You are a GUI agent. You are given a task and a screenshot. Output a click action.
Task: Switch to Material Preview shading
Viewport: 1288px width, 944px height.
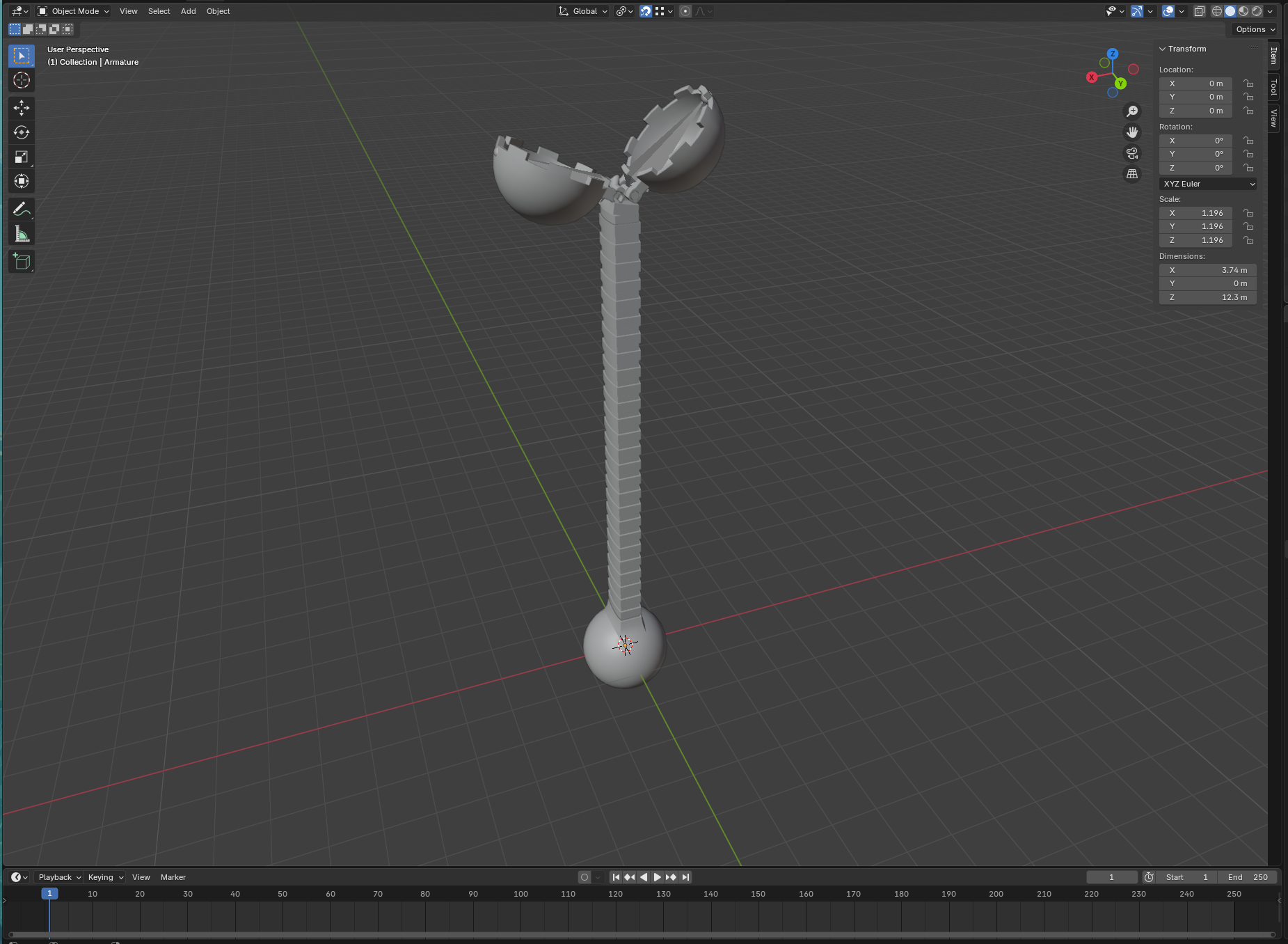tap(1243, 11)
